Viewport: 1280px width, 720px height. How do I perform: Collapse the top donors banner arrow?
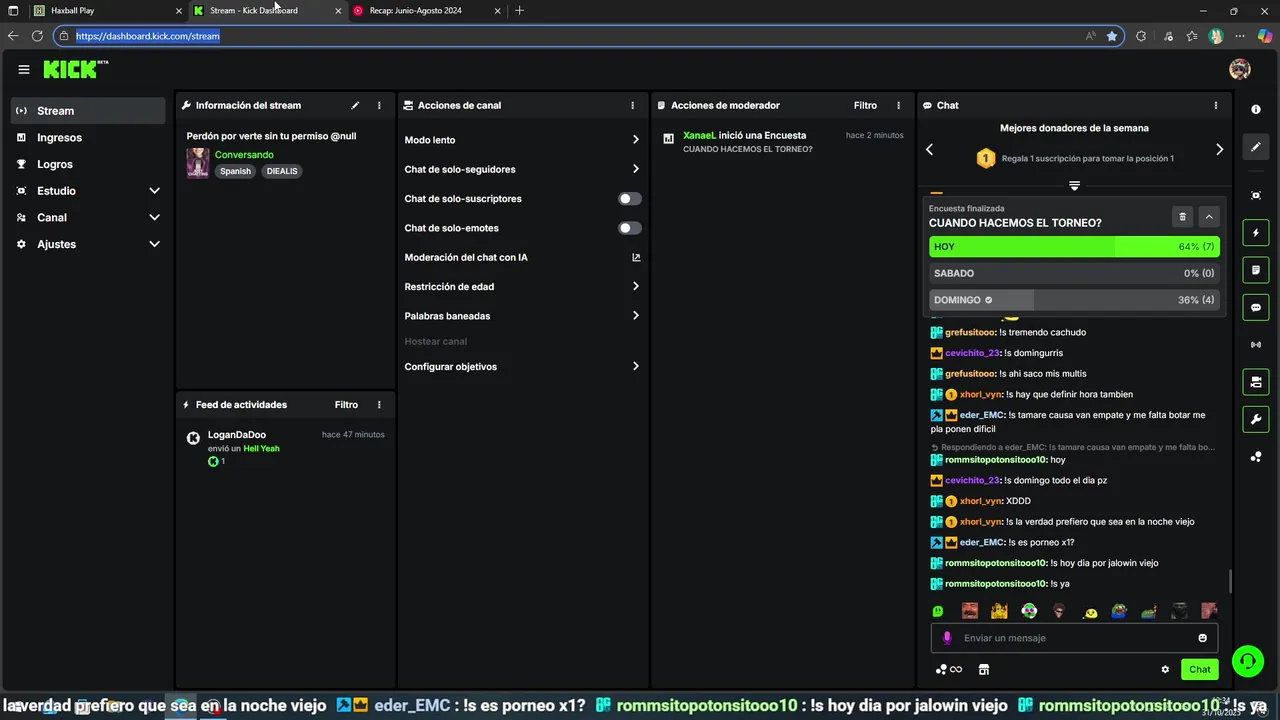(x=1074, y=186)
